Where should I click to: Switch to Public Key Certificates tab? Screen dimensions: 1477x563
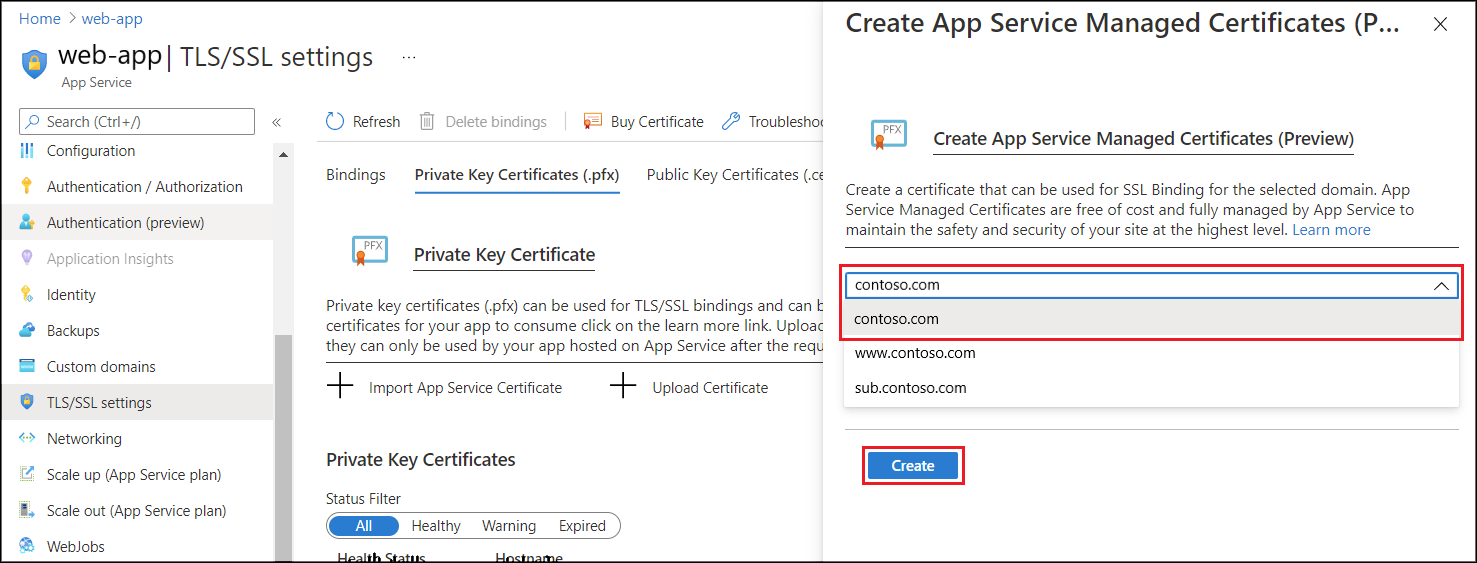point(734,174)
